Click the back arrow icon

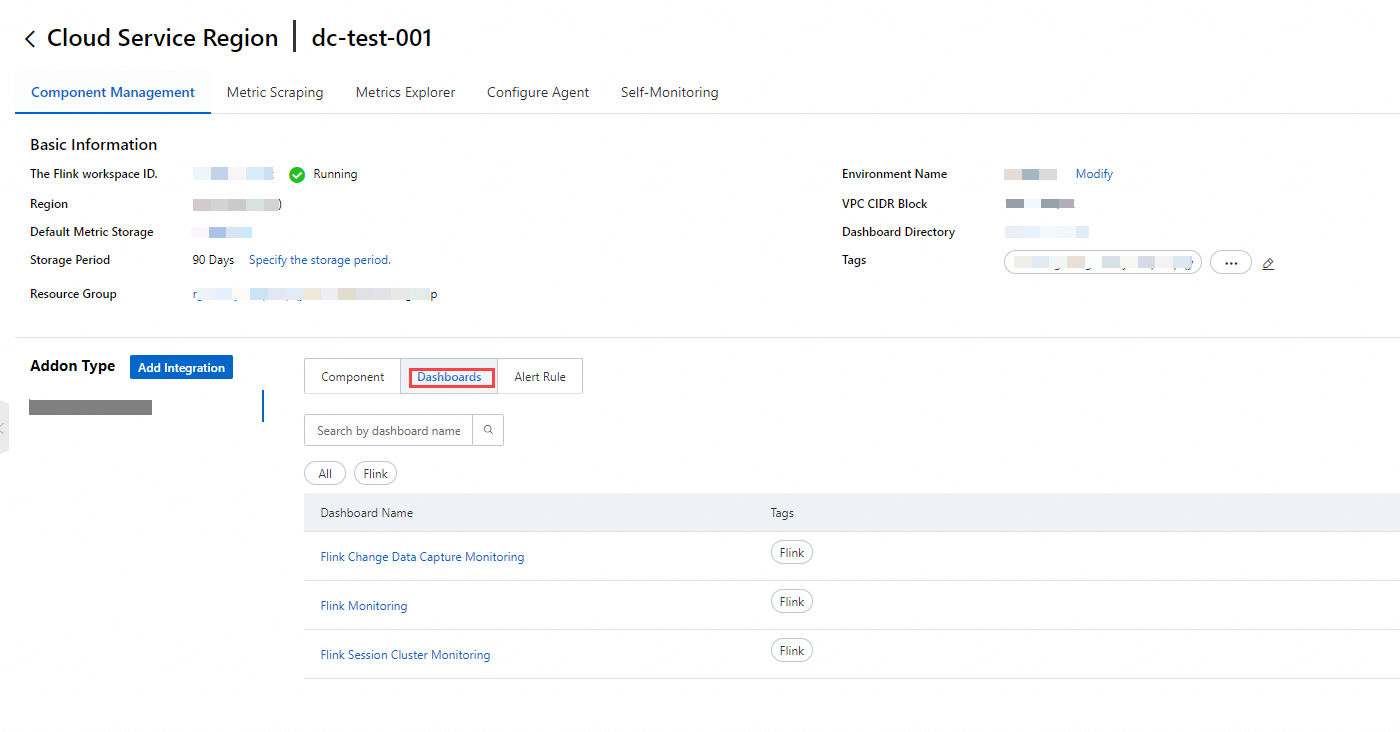pyautogui.click(x=30, y=39)
